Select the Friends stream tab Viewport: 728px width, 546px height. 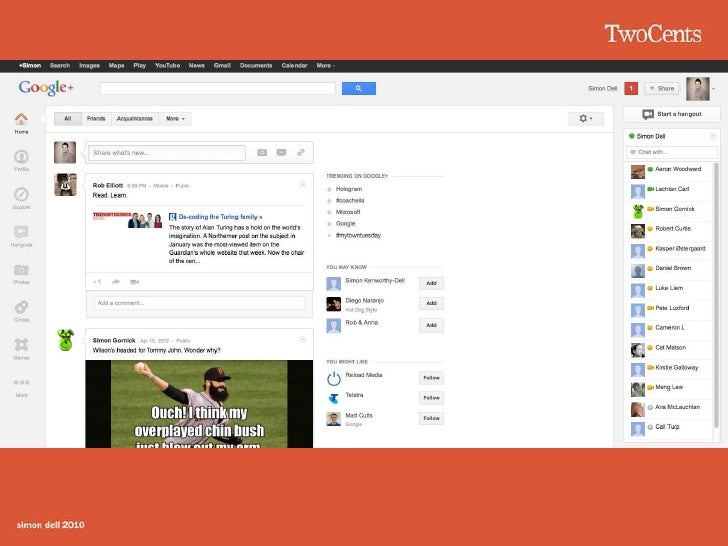tap(96, 119)
